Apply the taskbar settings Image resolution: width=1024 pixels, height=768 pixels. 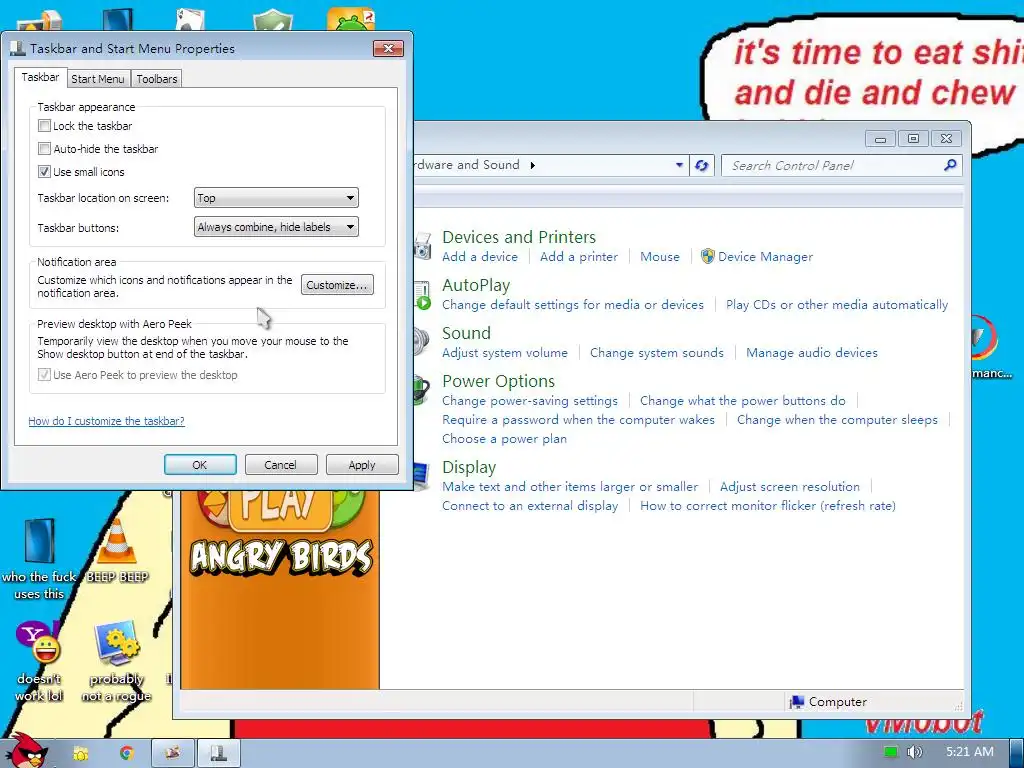pos(362,464)
